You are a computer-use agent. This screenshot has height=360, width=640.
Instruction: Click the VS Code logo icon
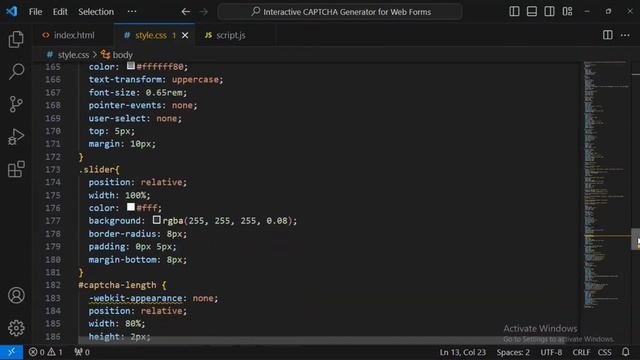pyautogui.click(x=11, y=11)
